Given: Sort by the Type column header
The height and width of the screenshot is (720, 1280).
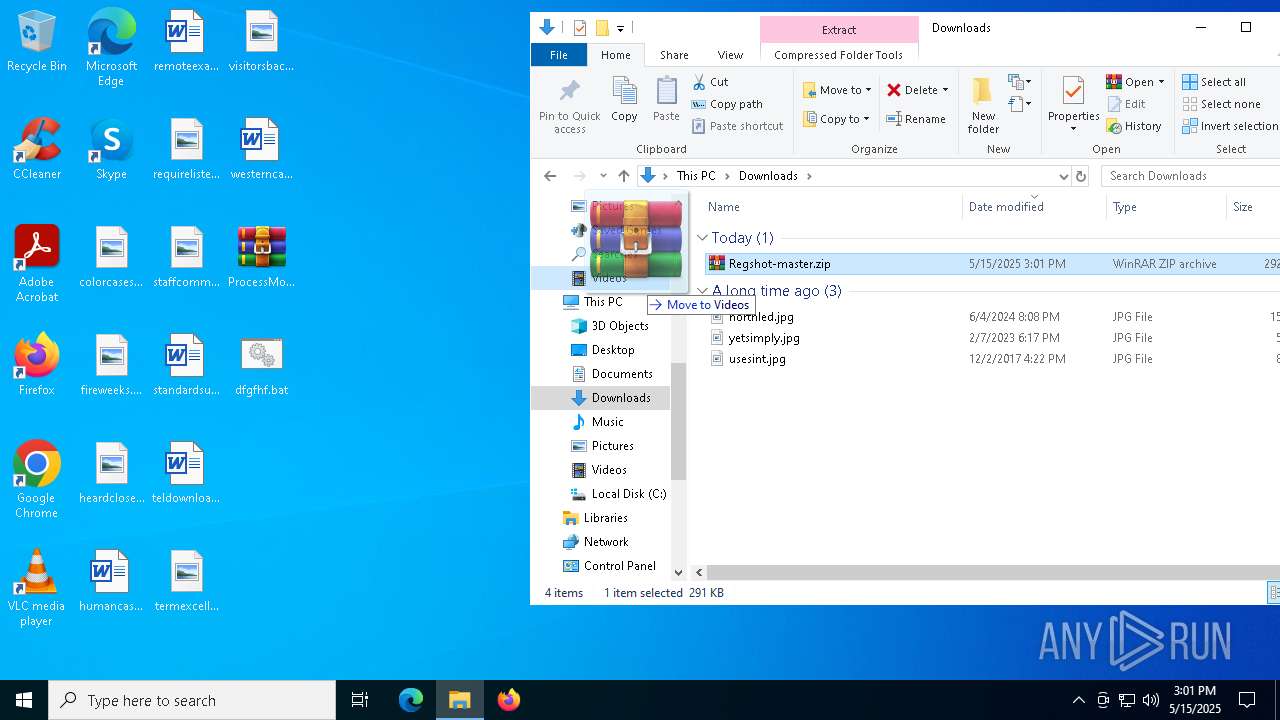Looking at the screenshot, I should pos(1125,207).
